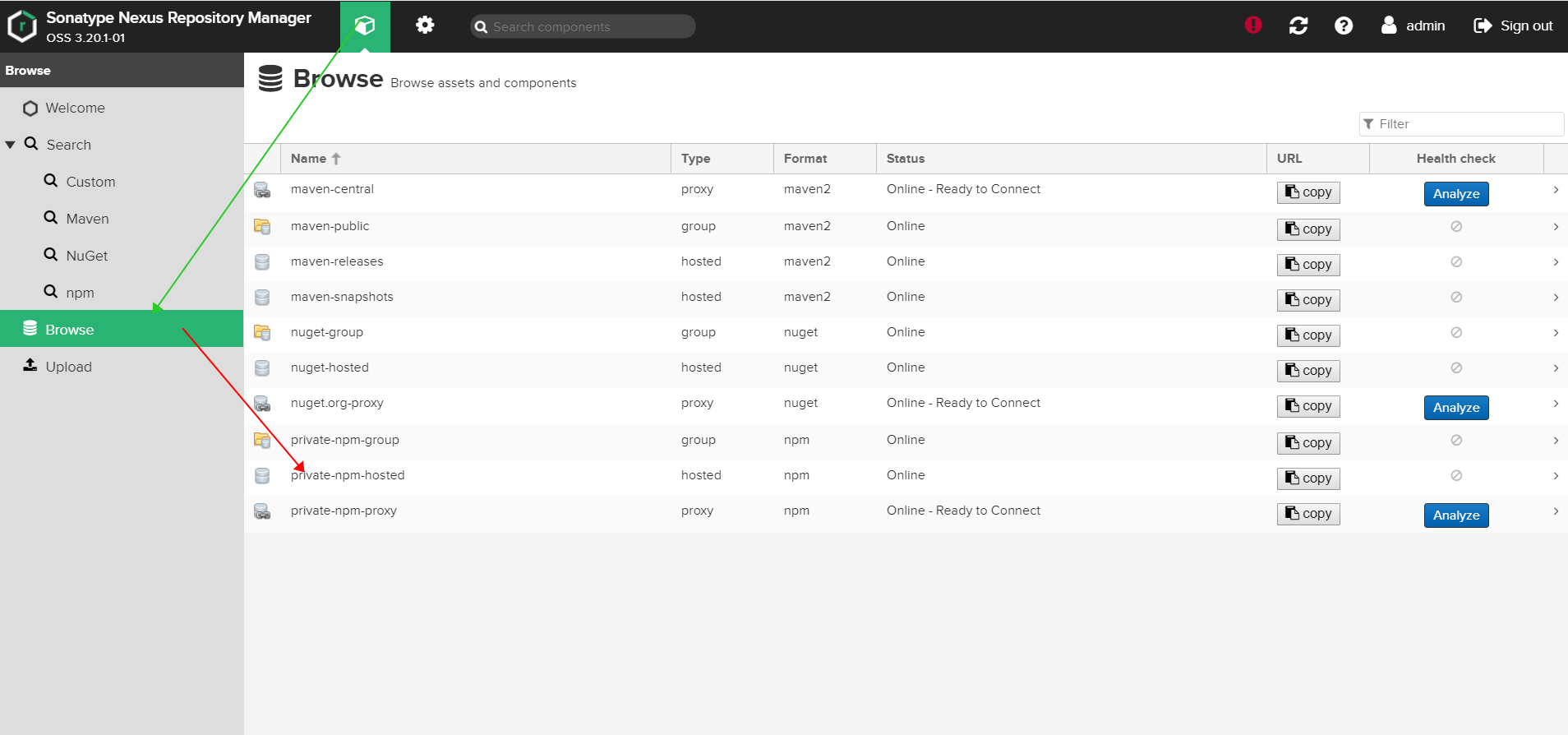This screenshot has height=735, width=1568.
Task: Analyze health of nuget.org-proxy repository
Action: click(1455, 408)
